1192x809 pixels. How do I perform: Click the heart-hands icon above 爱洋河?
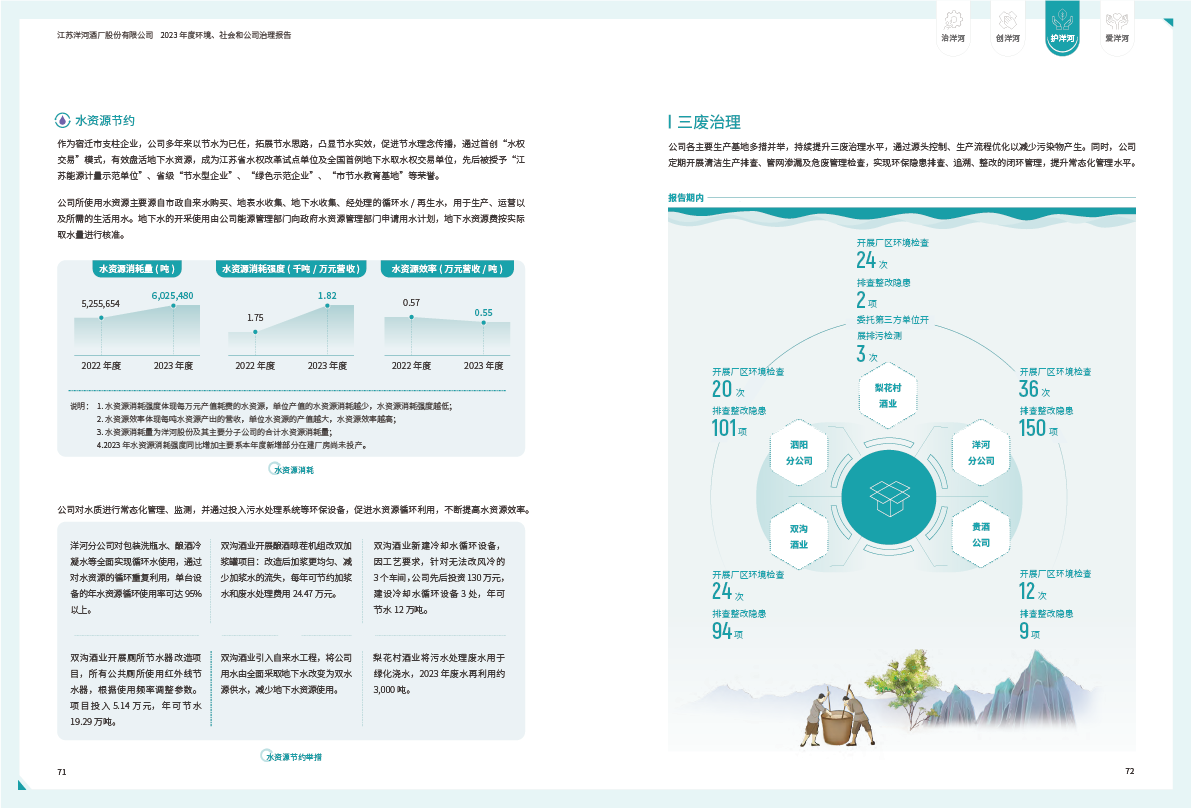(x=1116, y=19)
